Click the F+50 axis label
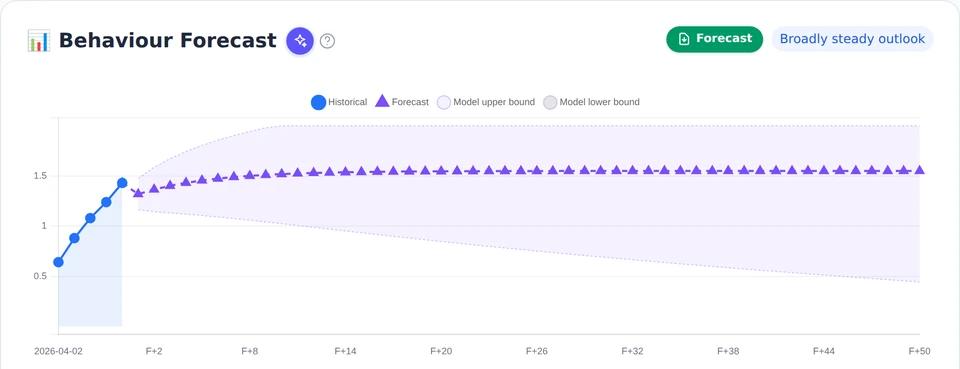The height and width of the screenshot is (369, 960). coord(920,351)
